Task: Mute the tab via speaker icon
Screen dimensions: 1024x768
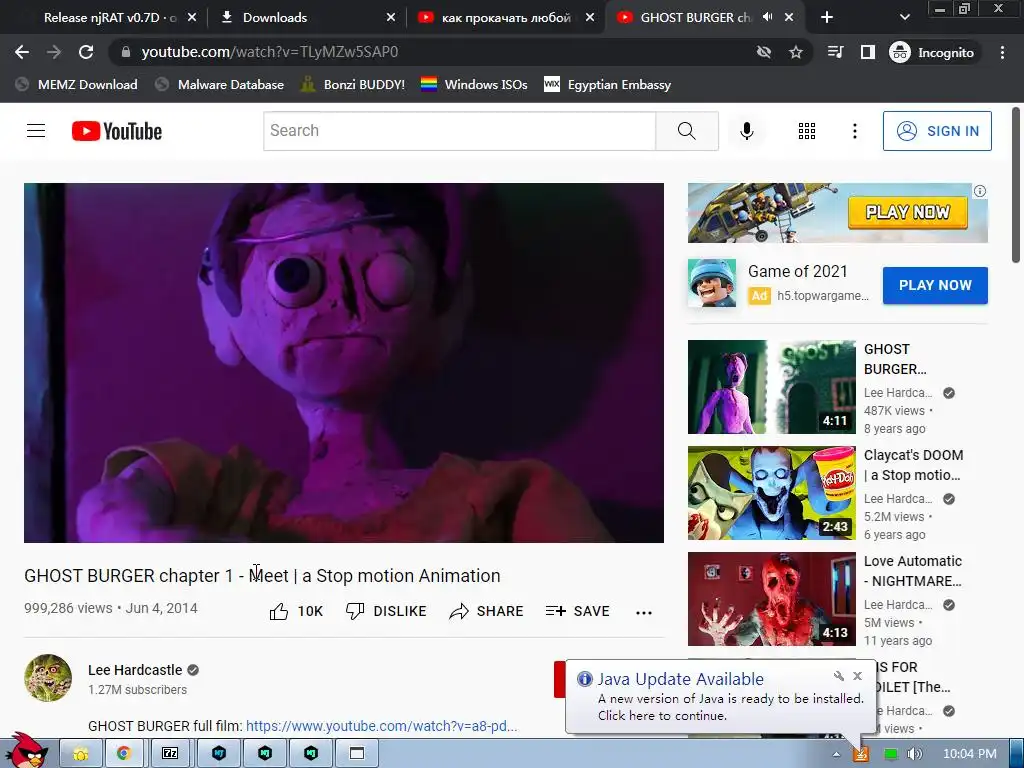Action: coord(768,18)
